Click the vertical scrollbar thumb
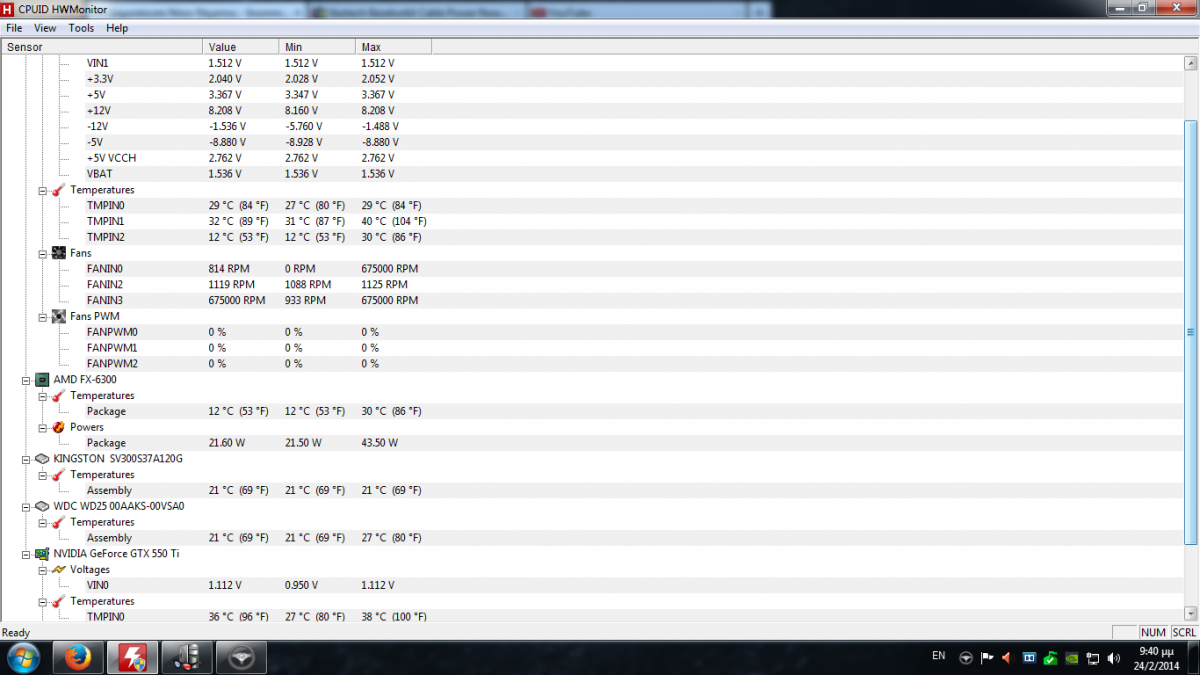 1190,332
